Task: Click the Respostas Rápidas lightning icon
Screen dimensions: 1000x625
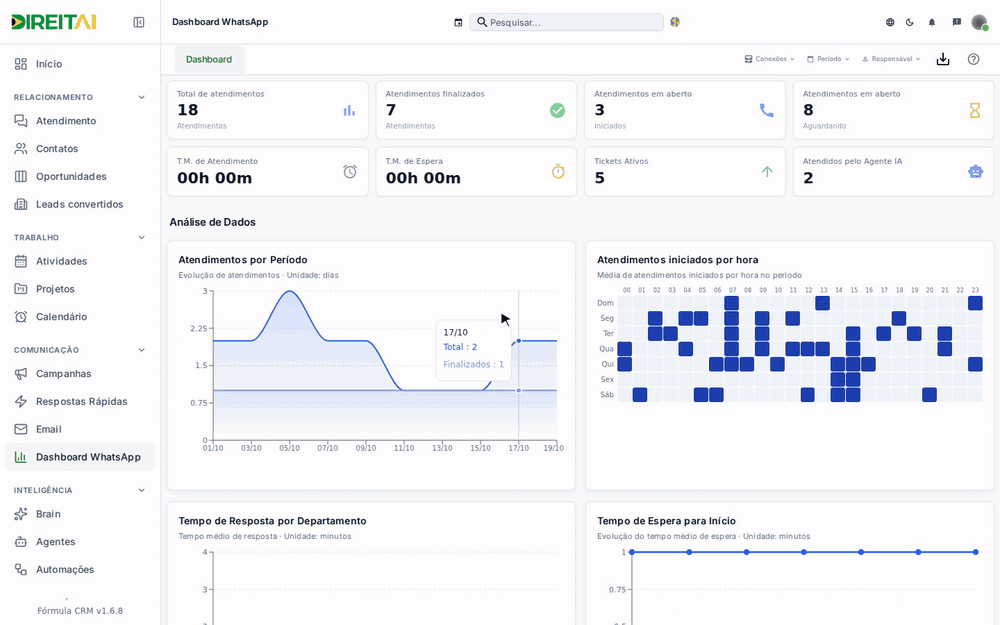Action: click(21, 401)
